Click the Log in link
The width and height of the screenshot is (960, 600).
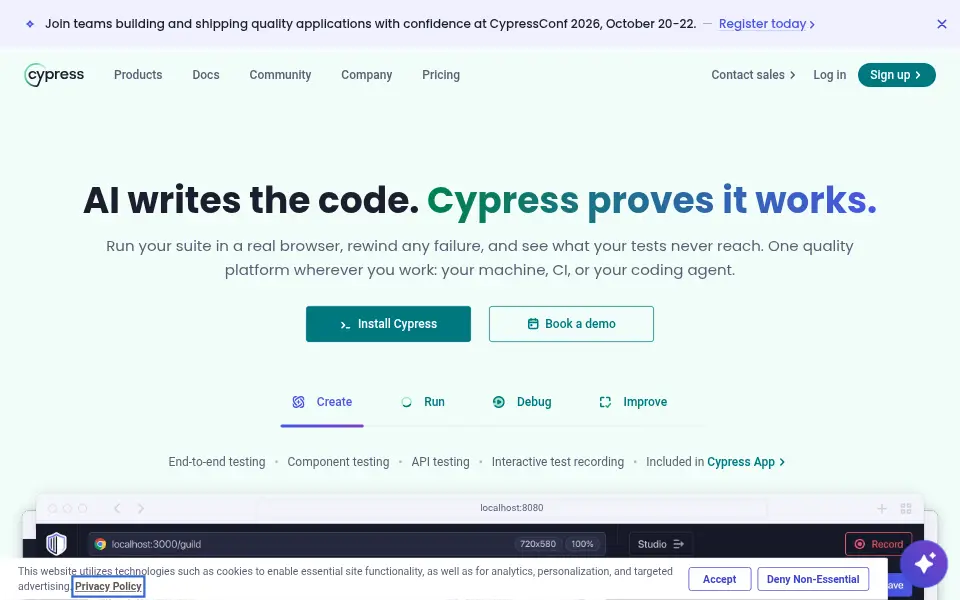(x=829, y=75)
